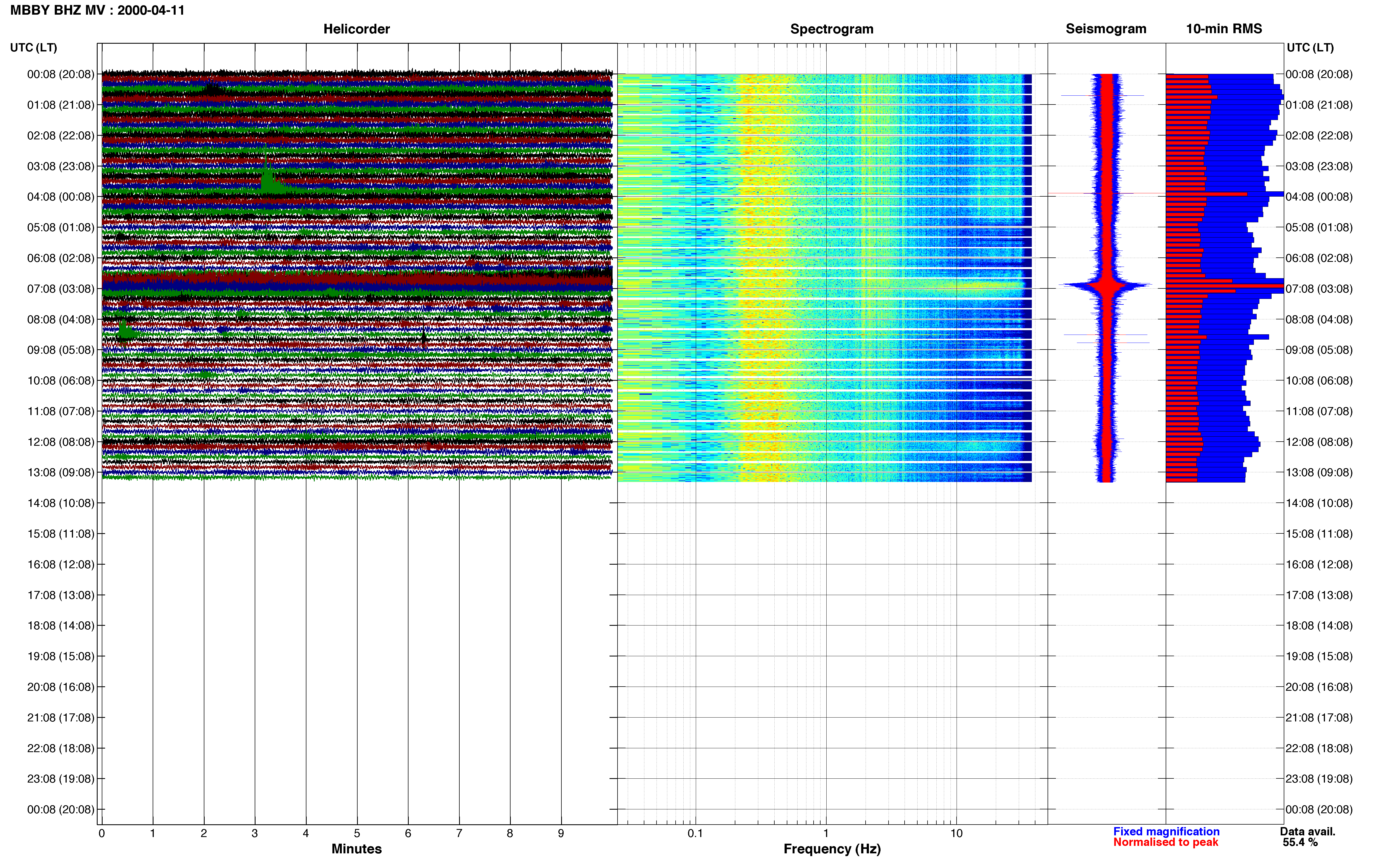Screen dimensions: 1388x868
Task: Click minute tick label 9 on Helicorder axis
Action: coord(561,833)
